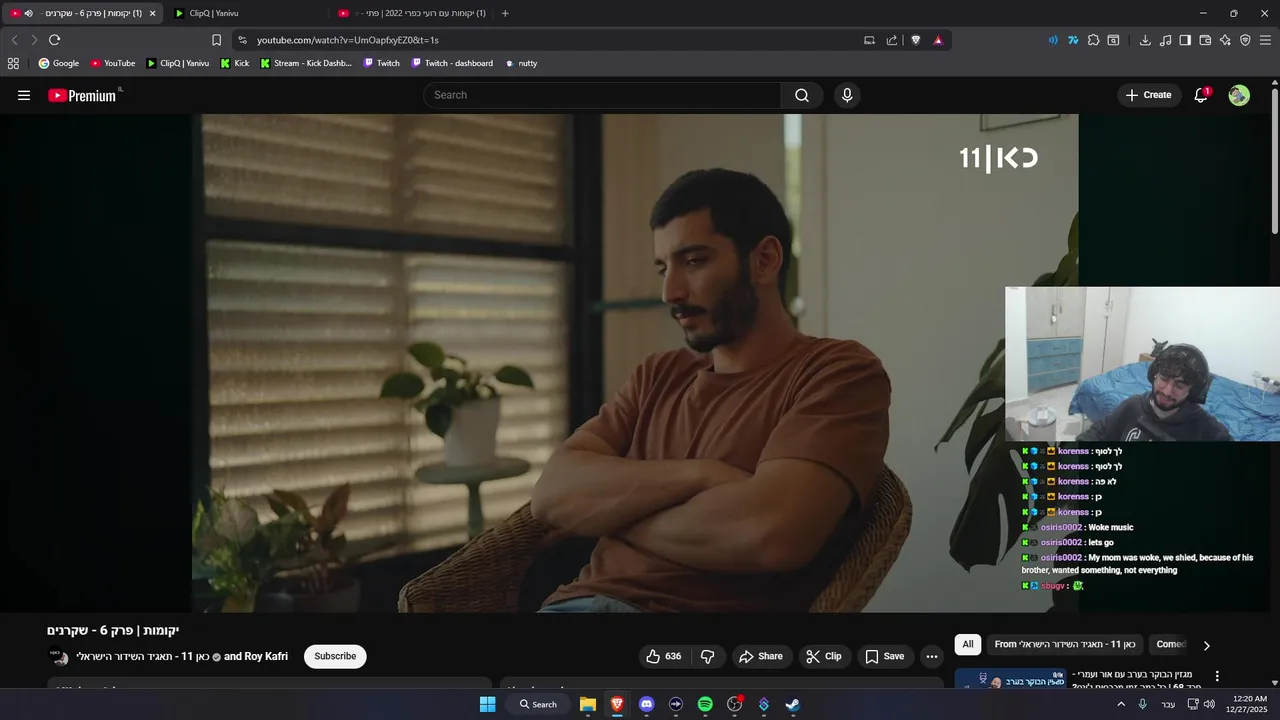Screen dimensions: 1280x720
Task: Open the כאן 11 channel link
Action: [x=143, y=656]
